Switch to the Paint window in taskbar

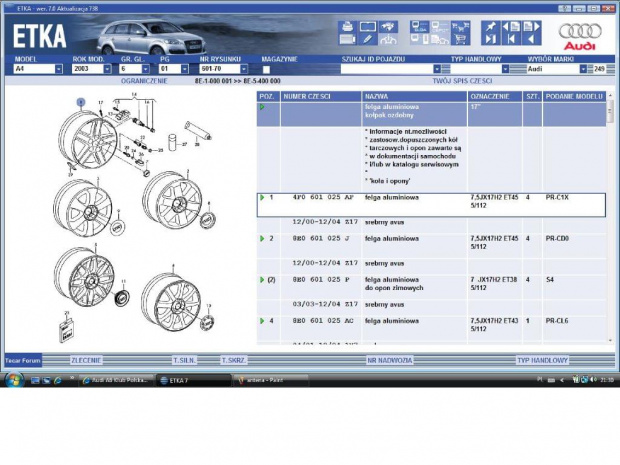coord(270,380)
